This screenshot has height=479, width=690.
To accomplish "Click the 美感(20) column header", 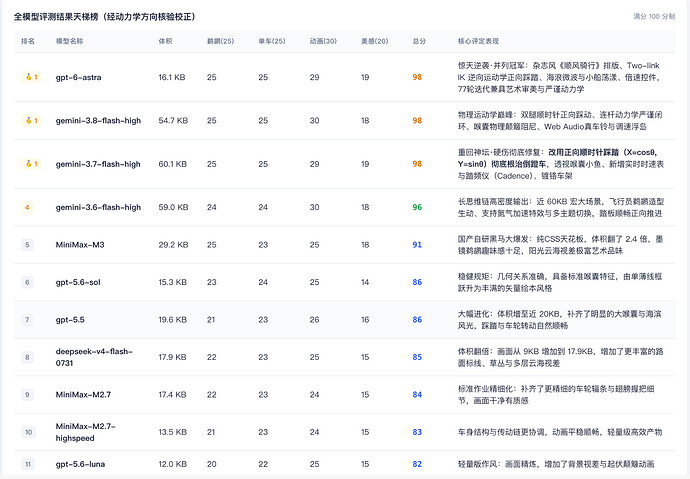I will pyautogui.click(x=374, y=41).
